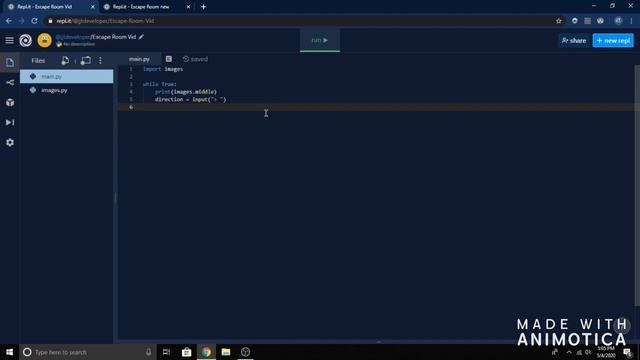
Task: Open Task View on the taskbar
Action: 166,352
